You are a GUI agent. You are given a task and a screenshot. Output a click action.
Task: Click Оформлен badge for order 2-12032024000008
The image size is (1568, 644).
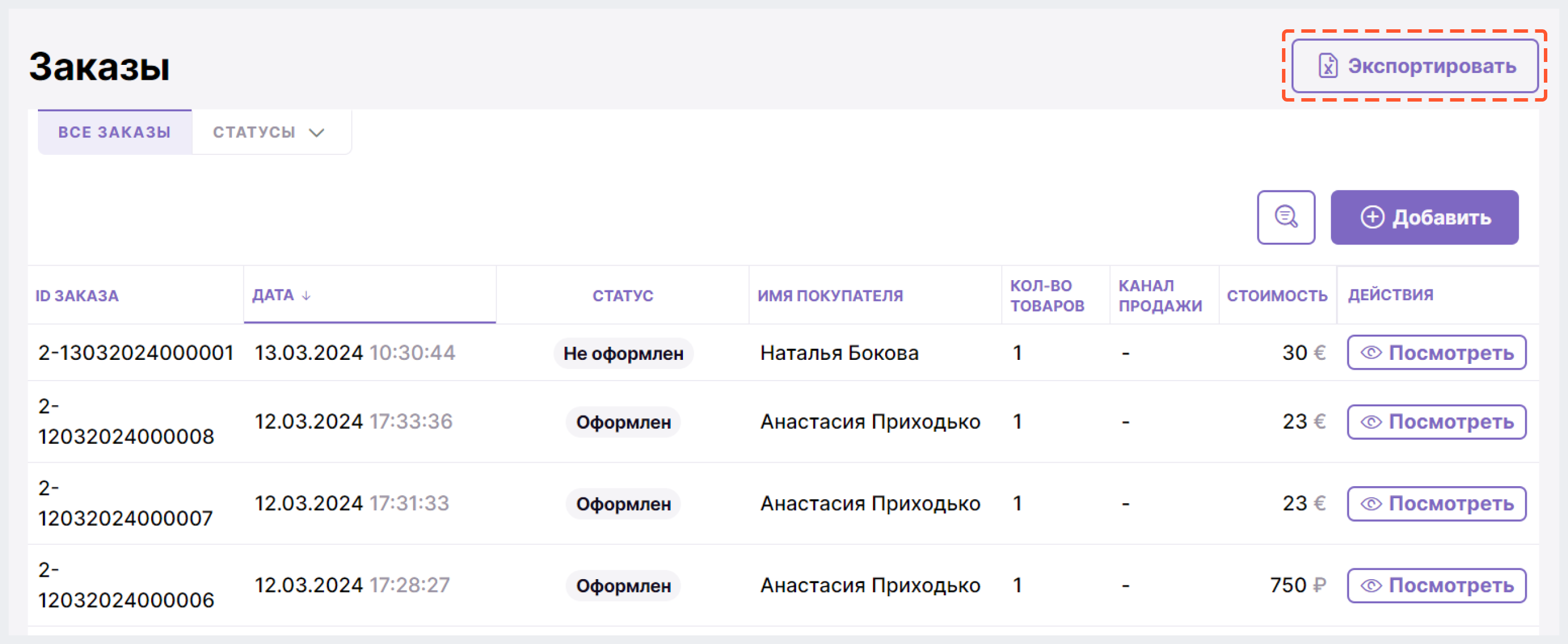click(x=623, y=421)
